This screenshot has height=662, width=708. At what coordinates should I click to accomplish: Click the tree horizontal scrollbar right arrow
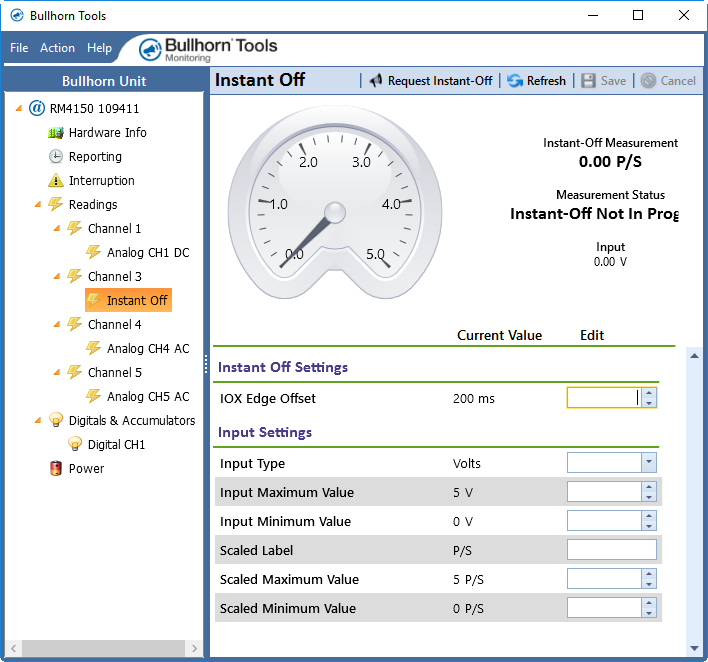pos(195,648)
